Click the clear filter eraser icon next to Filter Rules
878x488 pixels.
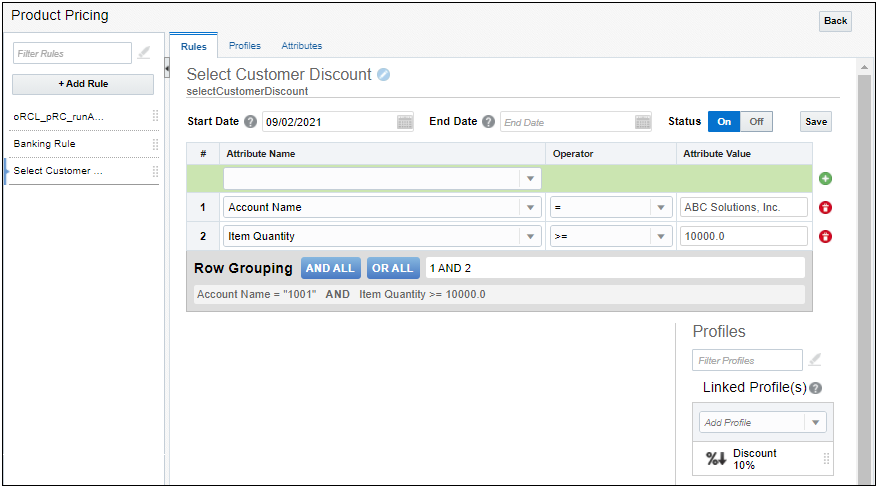click(144, 53)
